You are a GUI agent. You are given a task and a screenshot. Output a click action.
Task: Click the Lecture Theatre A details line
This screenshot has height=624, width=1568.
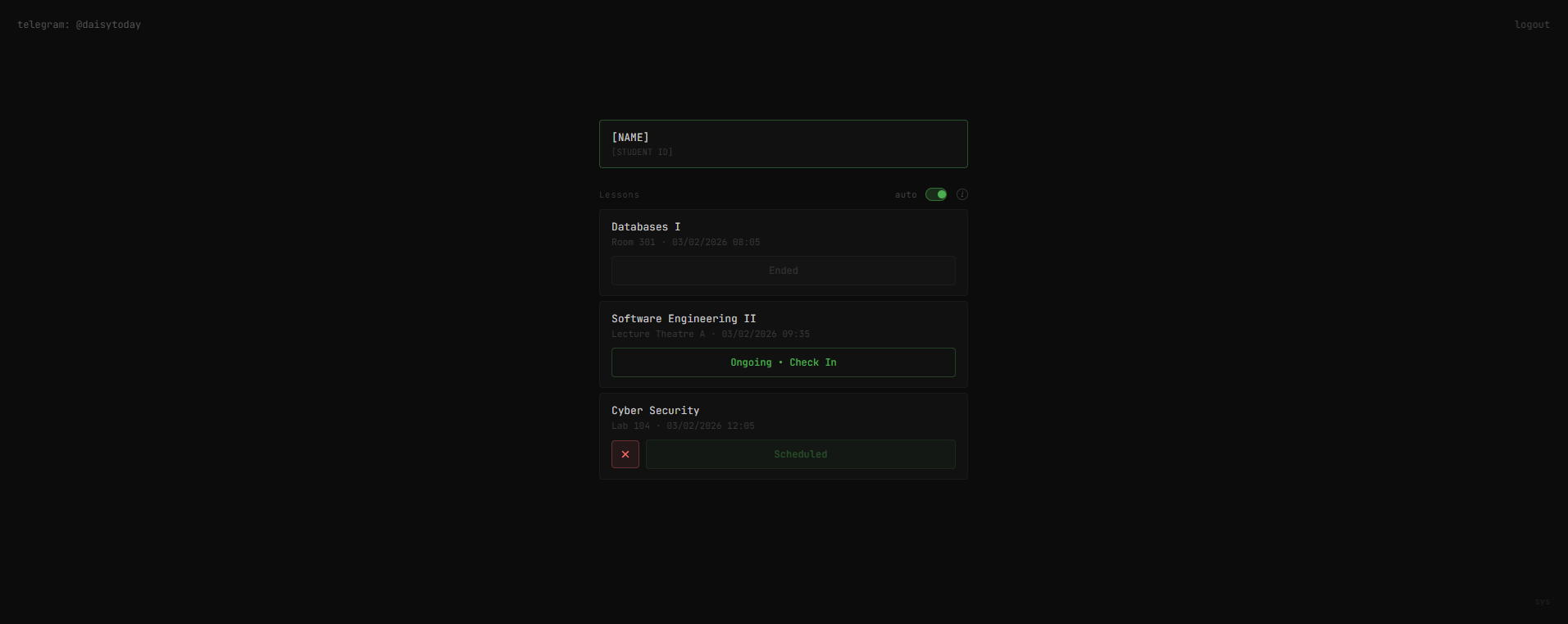coord(710,335)
